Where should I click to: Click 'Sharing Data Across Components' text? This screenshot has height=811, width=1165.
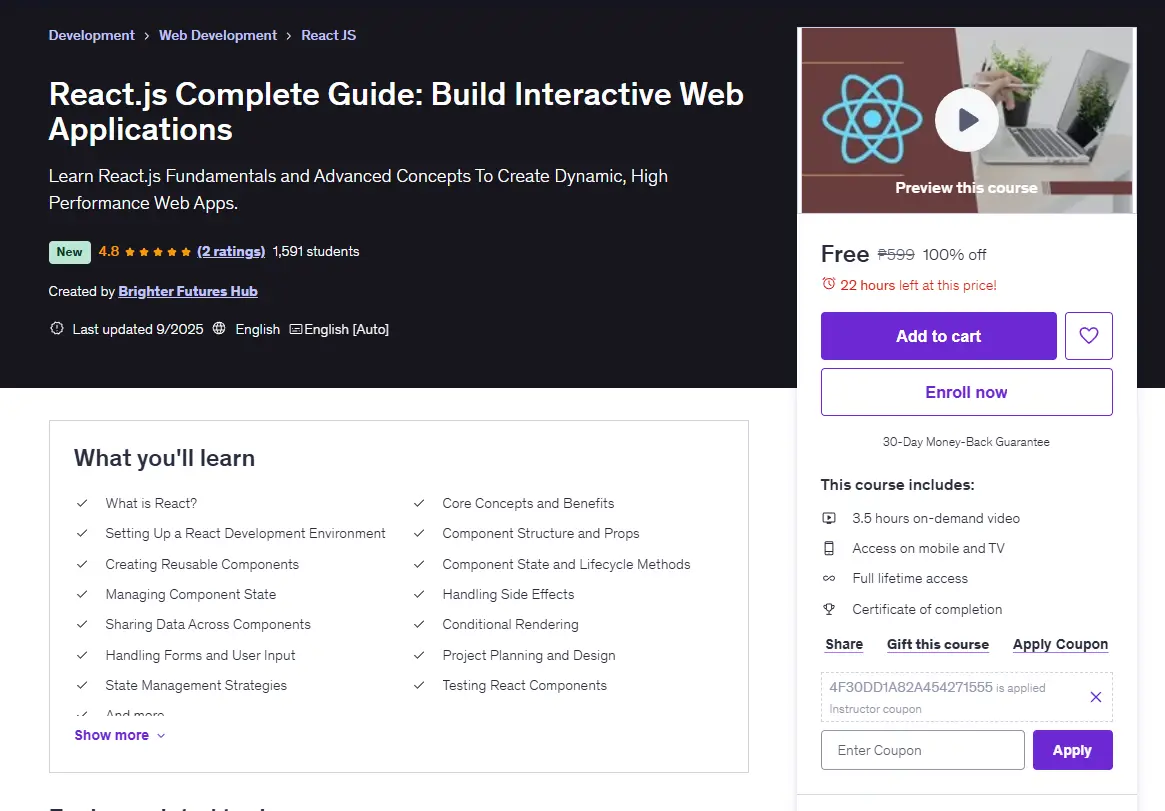click(208, 625)
